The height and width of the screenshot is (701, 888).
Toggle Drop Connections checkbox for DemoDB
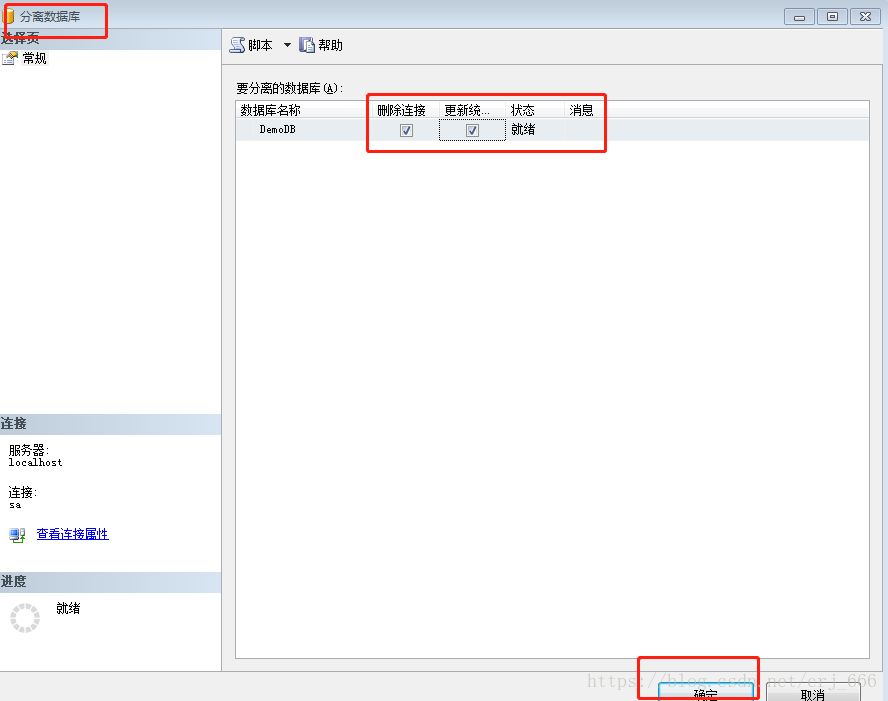[x=406, y=130]
